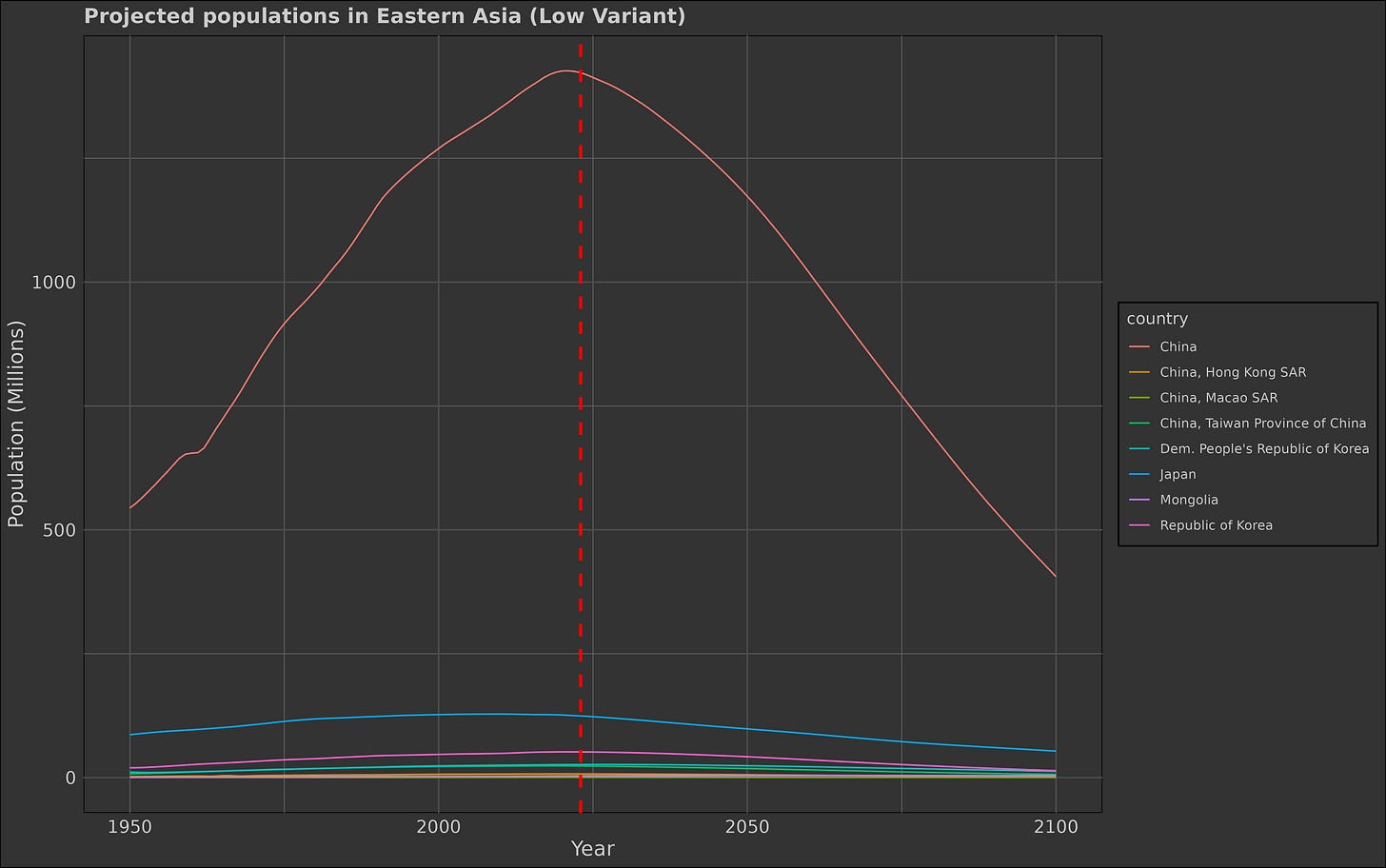This screenshot has width=1386, height=868.
Task: Click the y-axis tick label '1000'
Action: [x=54, y=283]
